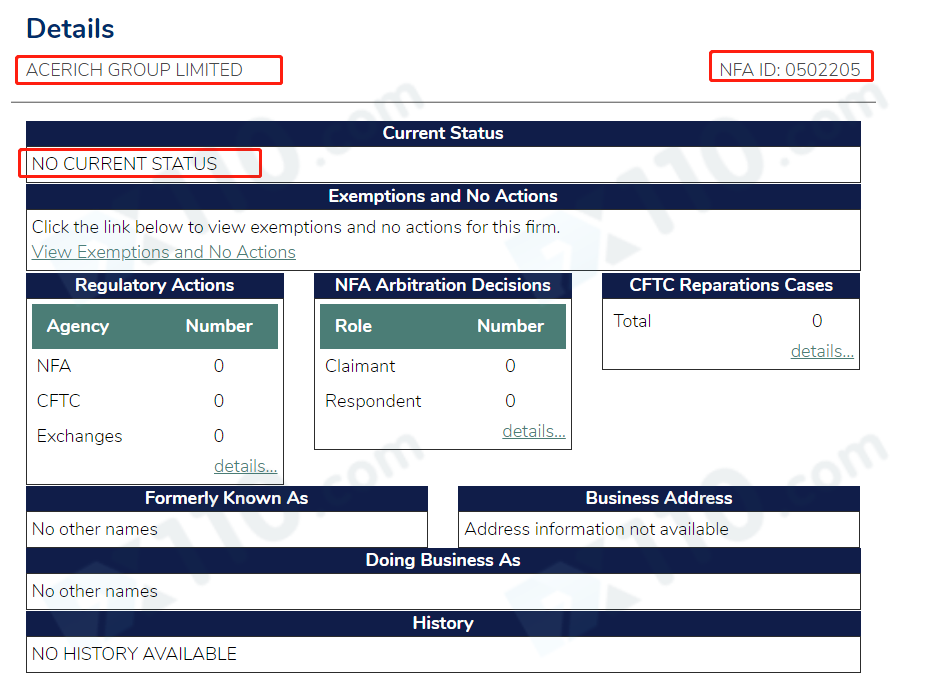
Task: Click the History section header
Action: 443,623
